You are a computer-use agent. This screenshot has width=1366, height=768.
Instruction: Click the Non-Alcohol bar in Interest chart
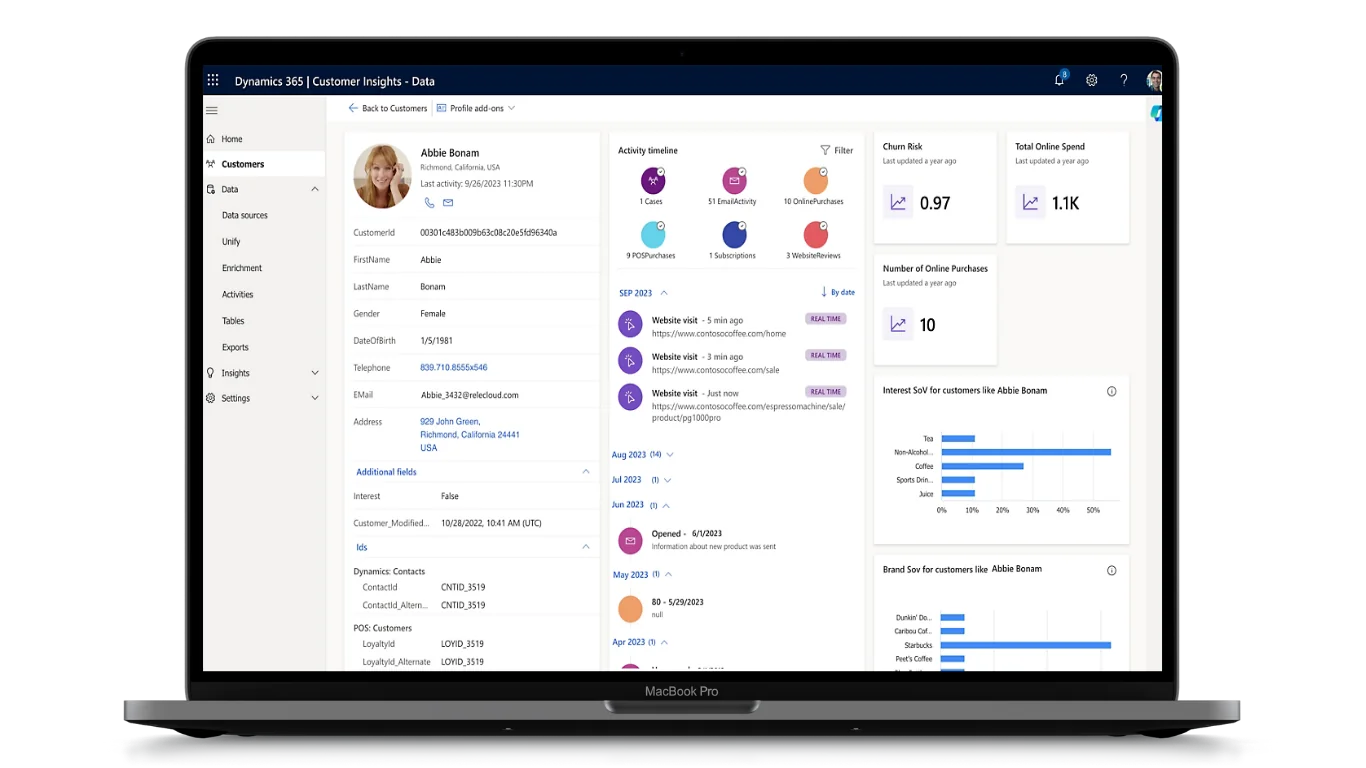click(1026, 452)
